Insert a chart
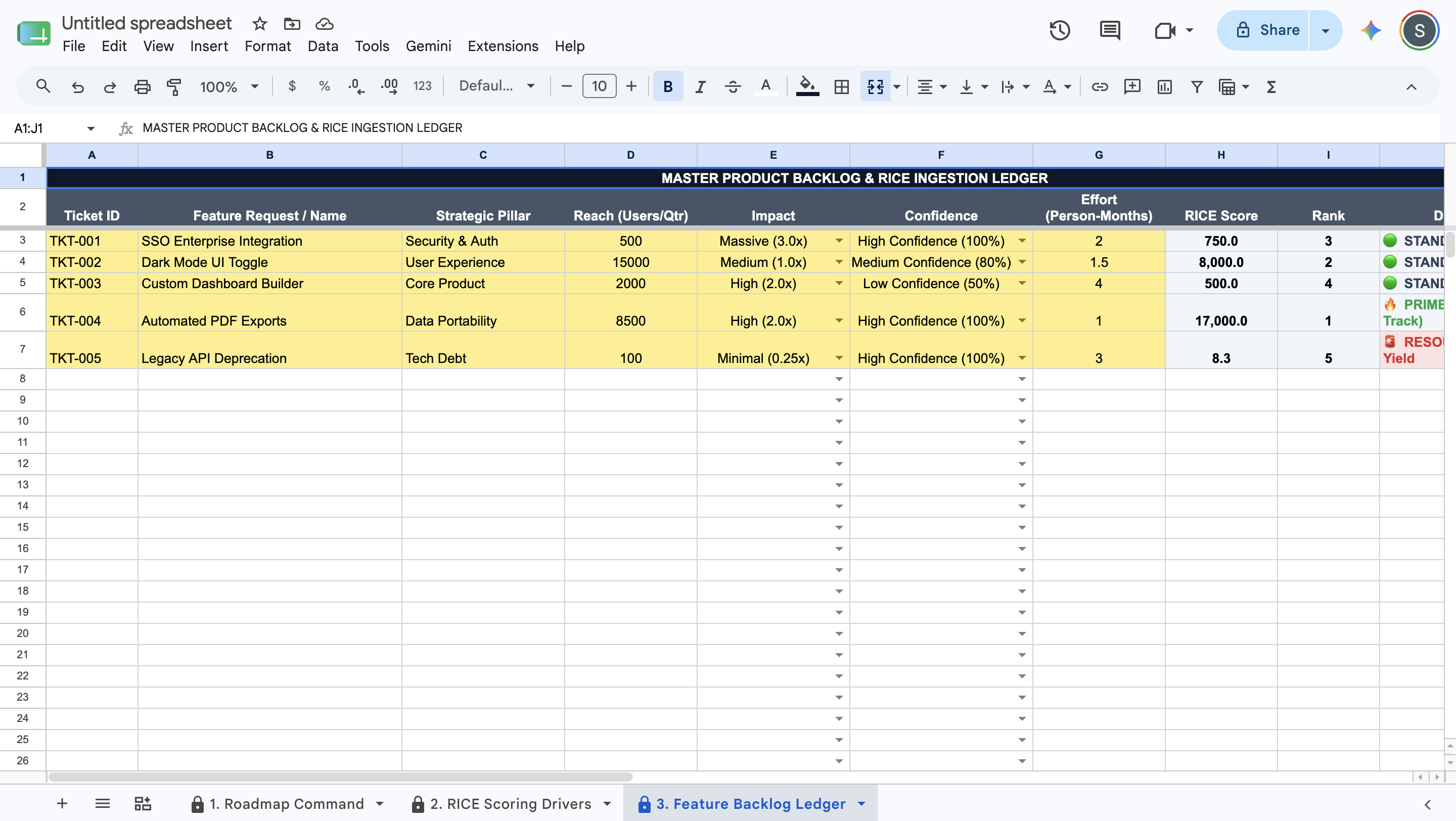Viewport: 1456px width, 821px height. [1164, 86]
